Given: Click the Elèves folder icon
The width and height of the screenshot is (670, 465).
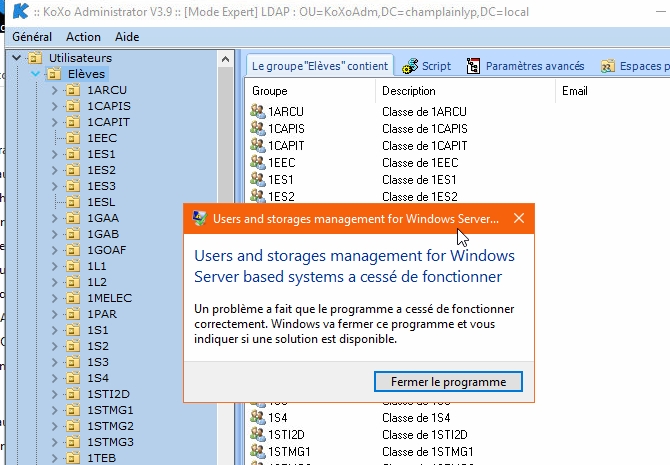Looking at the screenshot, I should (x=54, y=74).
